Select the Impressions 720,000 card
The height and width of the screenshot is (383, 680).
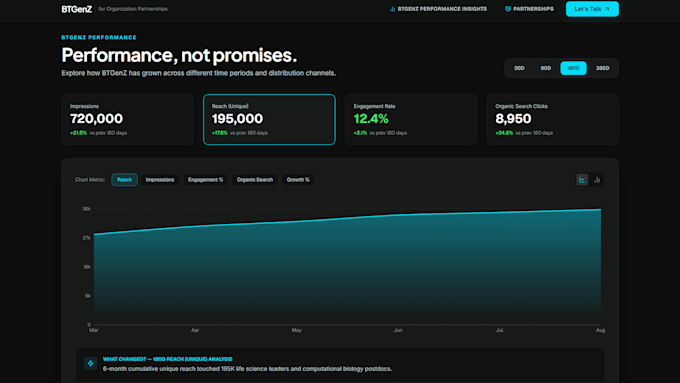click(x=127, y=119)
